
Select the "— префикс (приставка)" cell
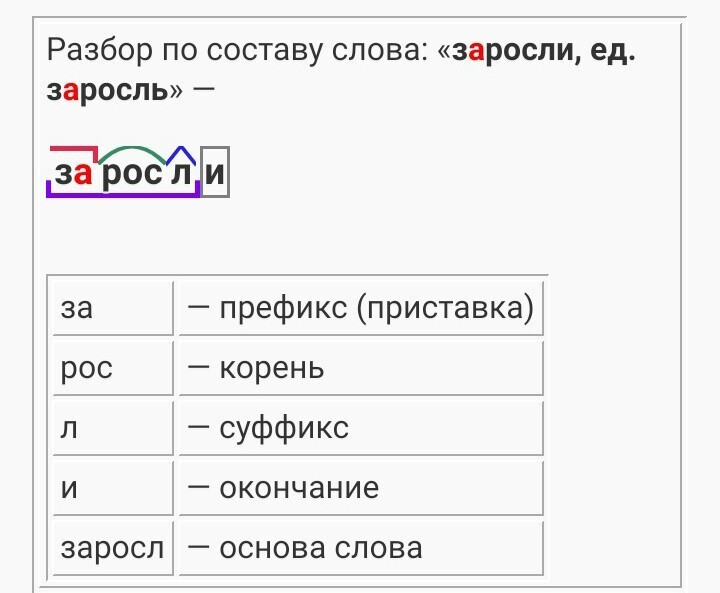[360, 308]
